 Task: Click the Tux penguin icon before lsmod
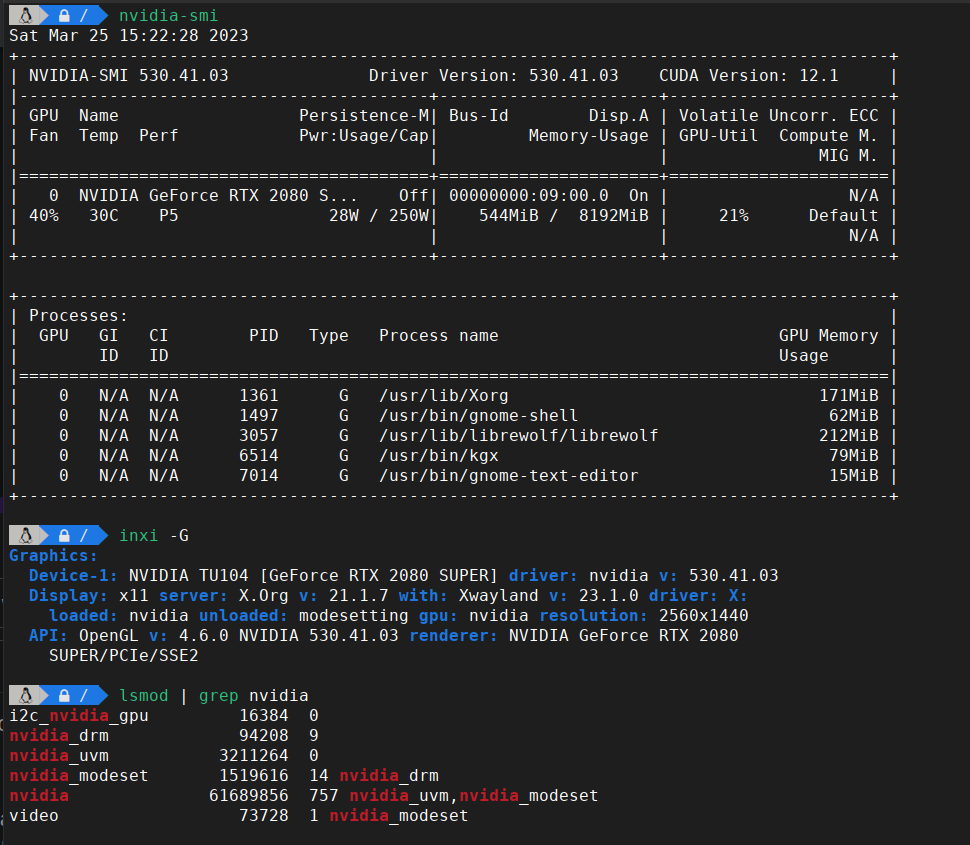pyautogui.click(x=25, y=695)
